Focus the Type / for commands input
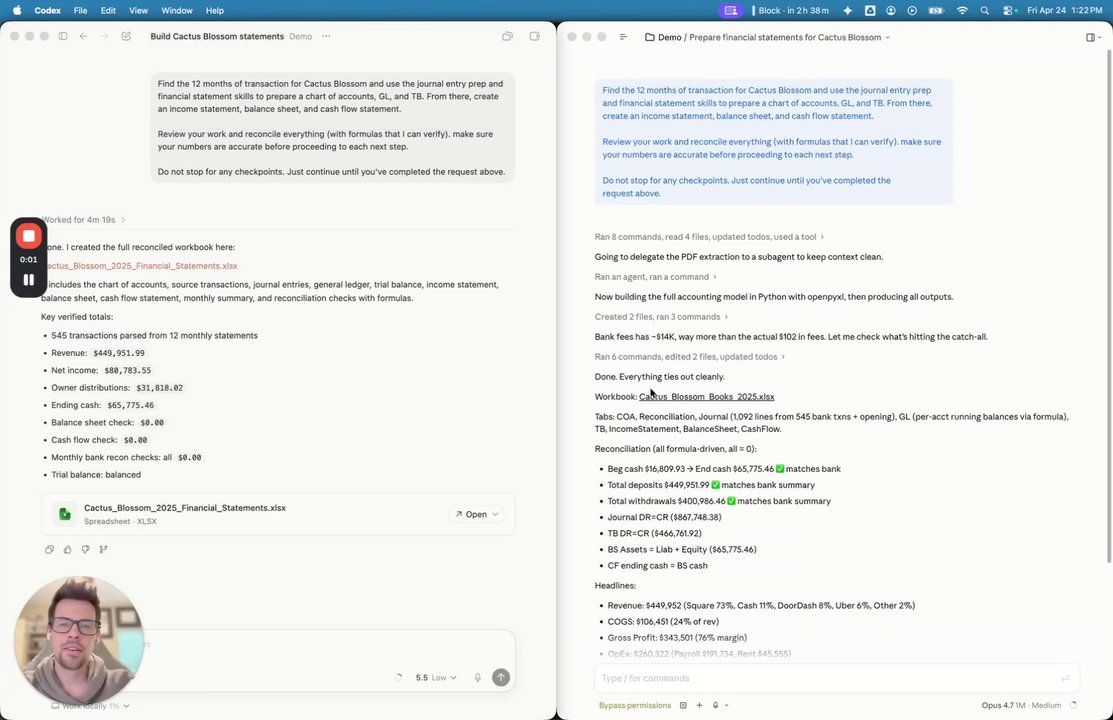The height and width of the screenshot is (720, 1113). pyautogui.click(x=836, y=678)
